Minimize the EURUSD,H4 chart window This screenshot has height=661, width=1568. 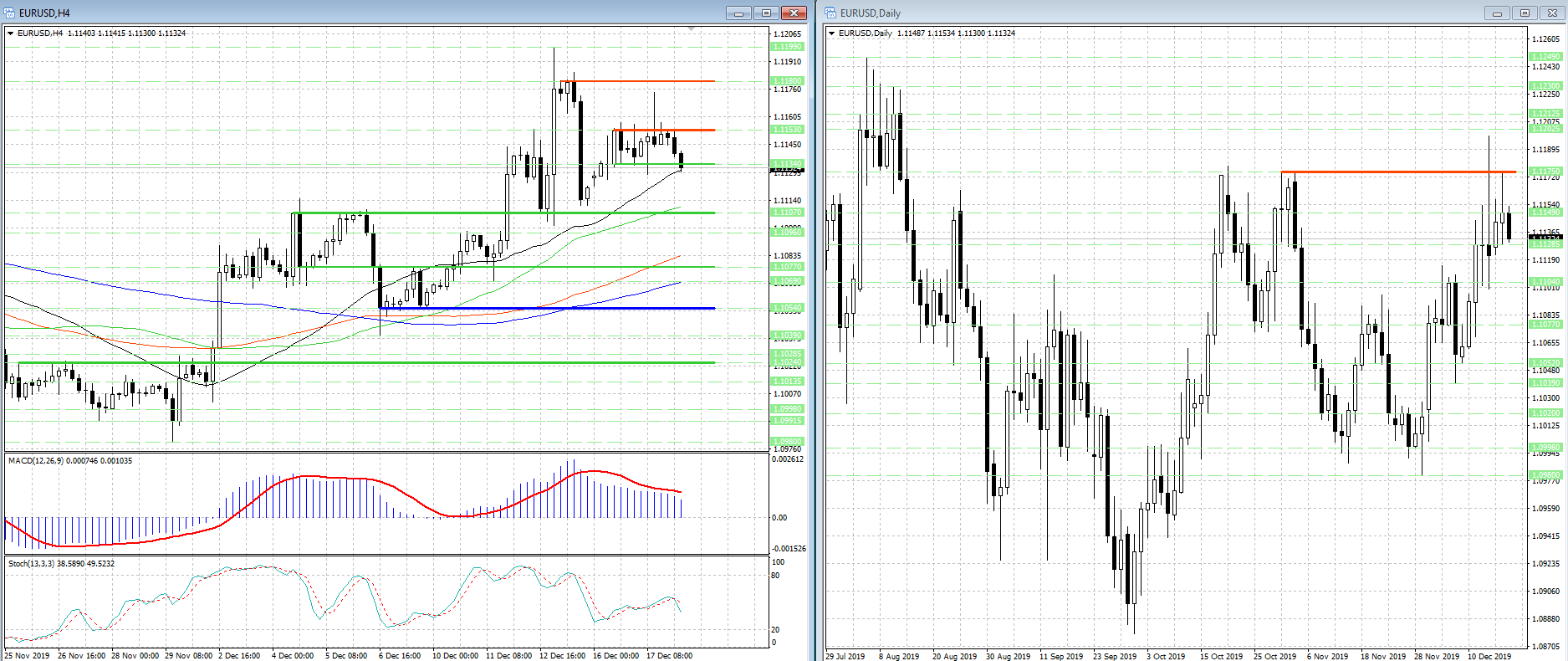pos(739,13)
